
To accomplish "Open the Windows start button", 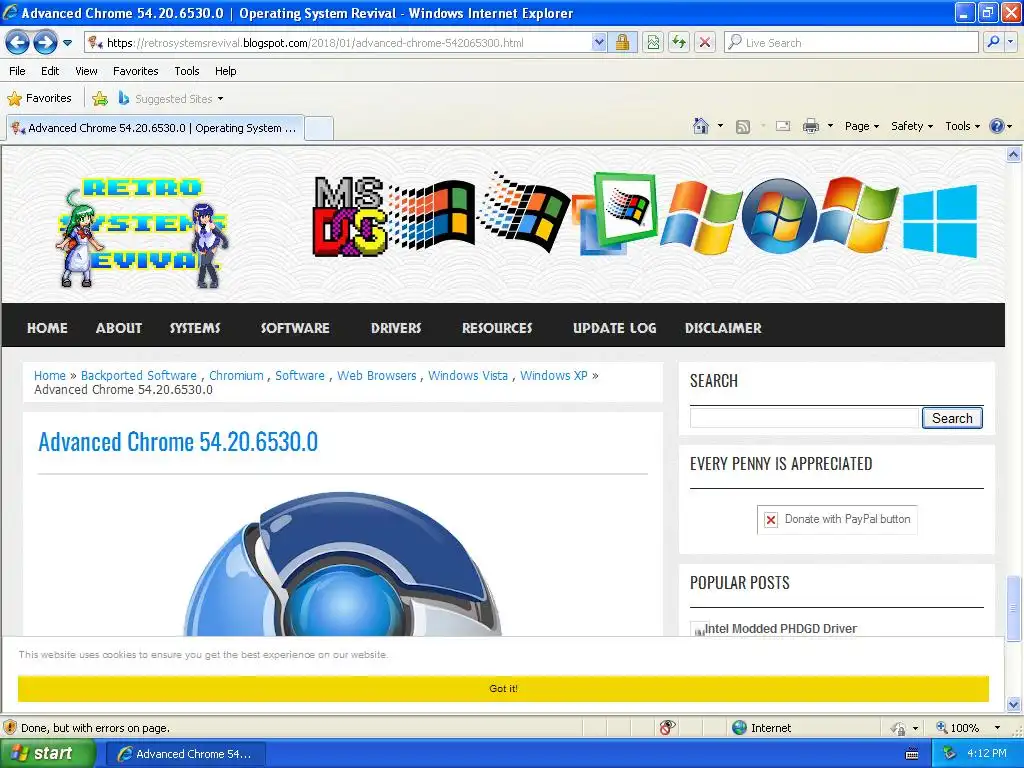I will click(46, 754).
